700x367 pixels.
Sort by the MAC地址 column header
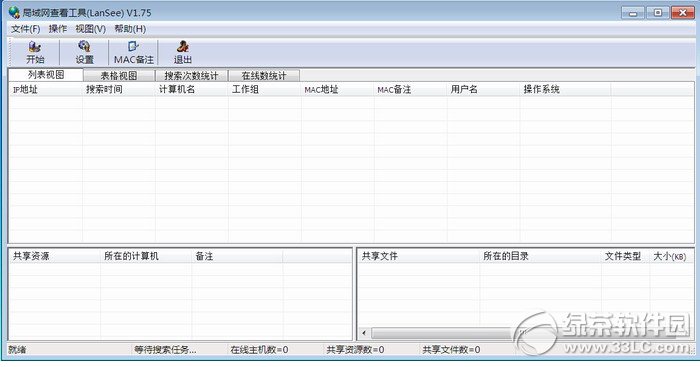click(x=338, y=89)
